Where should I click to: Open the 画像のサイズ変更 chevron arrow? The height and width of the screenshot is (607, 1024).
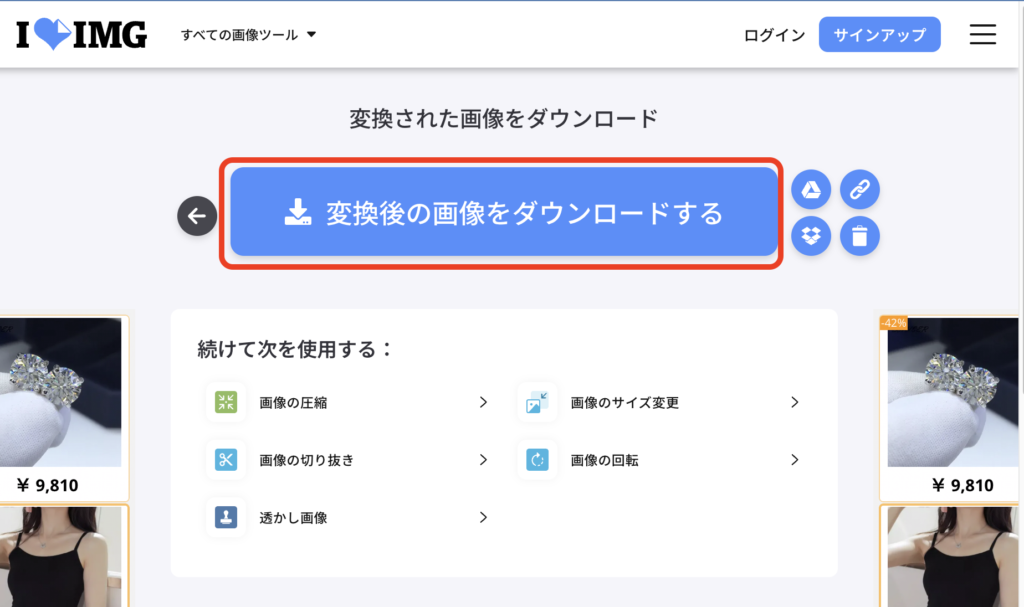click(795, 402)
